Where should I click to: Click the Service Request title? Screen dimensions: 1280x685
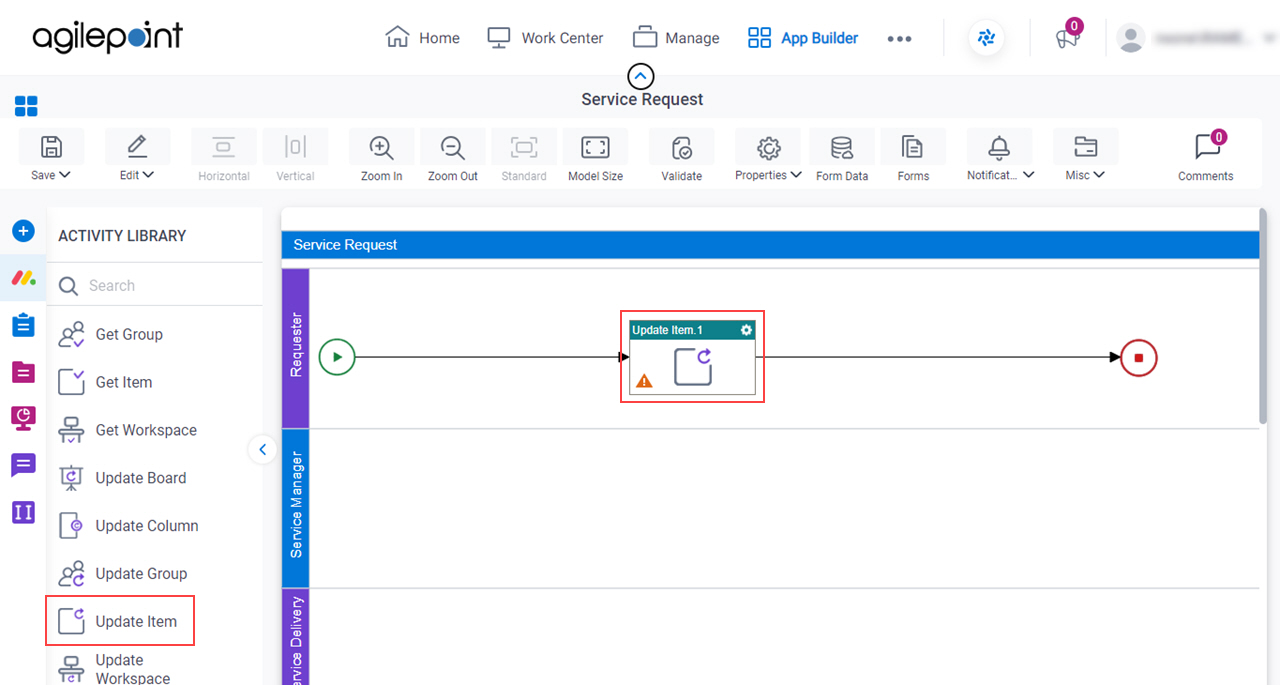point(642,99)
